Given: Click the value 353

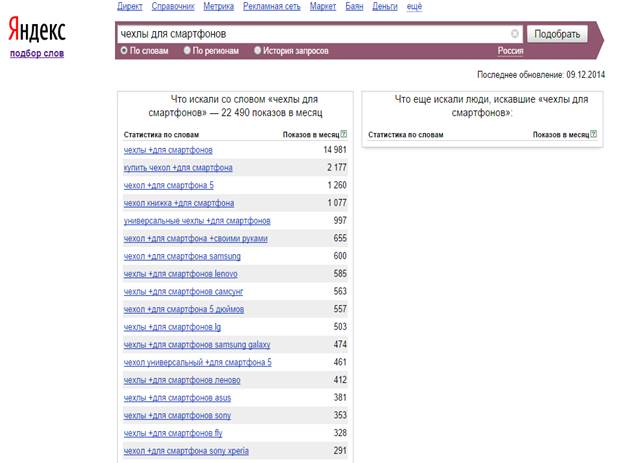Looking at the screenshot, I should (x=340, y=415).
